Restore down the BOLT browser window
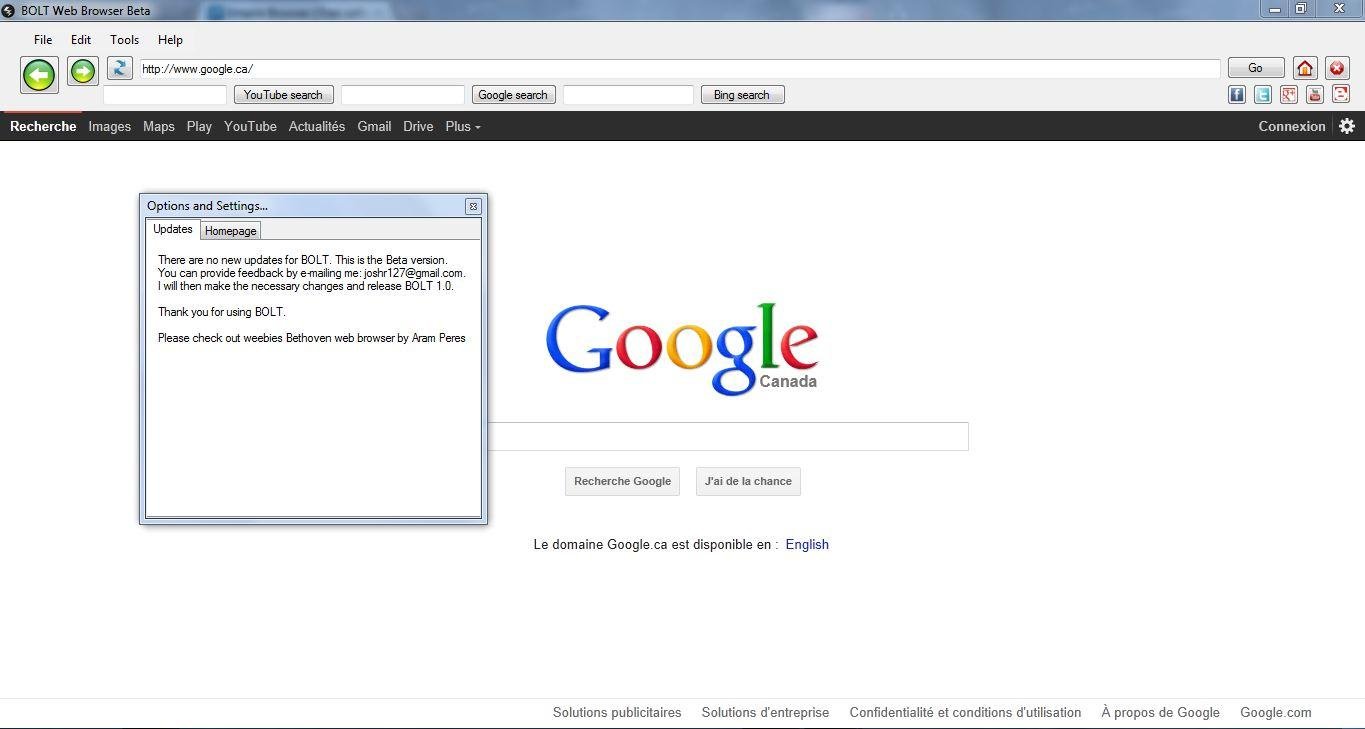This screenshot has height=729, width=1365. 1301,9
